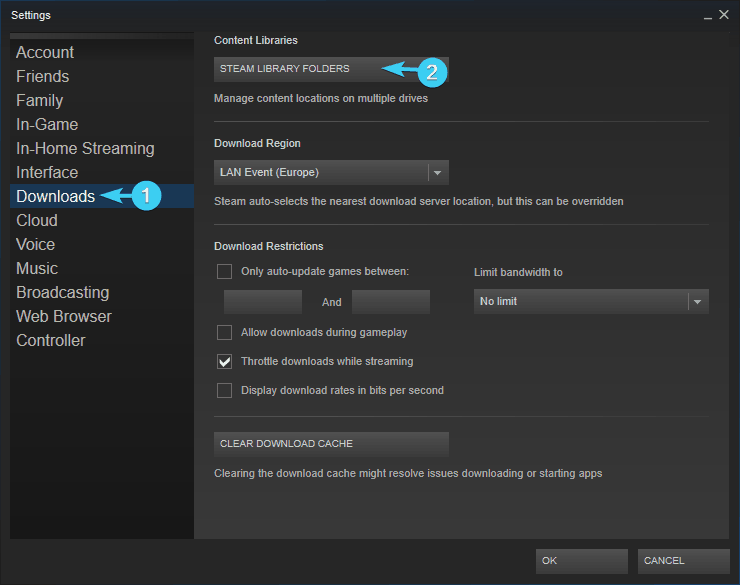Viewport: 740px width, 585px height.
Task: Close the Settings window
Action: coord(724,15)
